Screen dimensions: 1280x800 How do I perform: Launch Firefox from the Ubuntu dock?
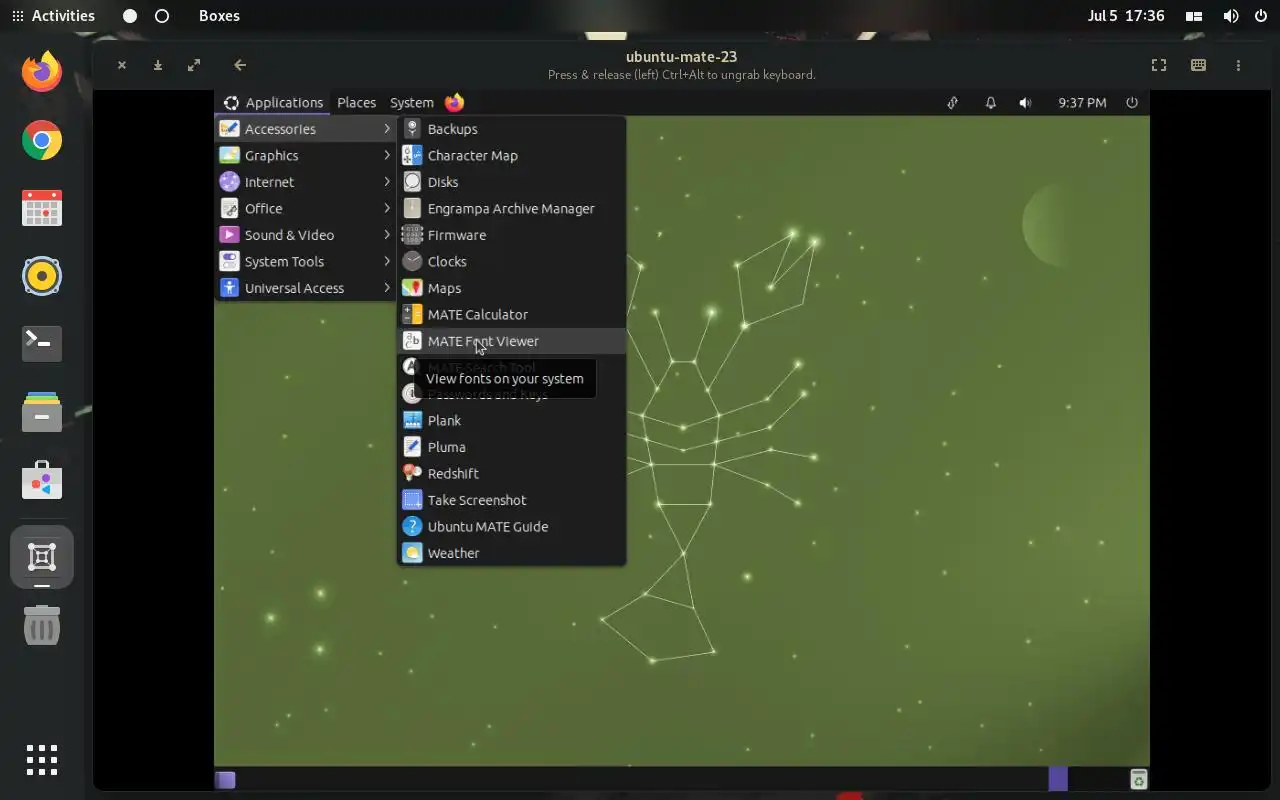[42, 72]
